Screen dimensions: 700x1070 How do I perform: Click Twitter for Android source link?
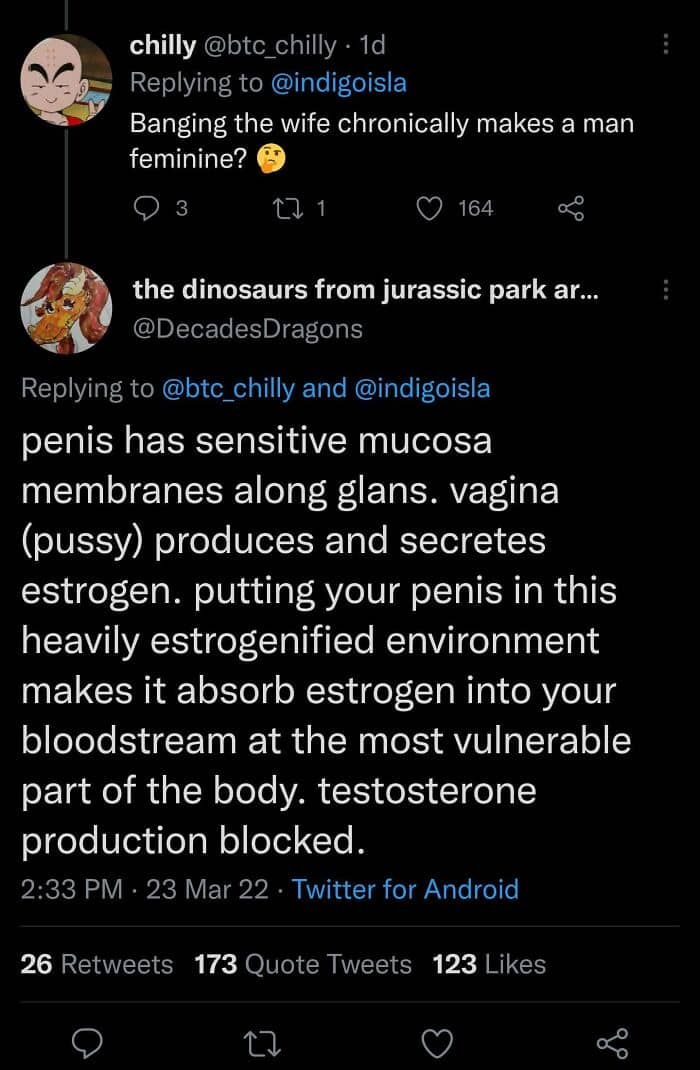coord(405,889)
